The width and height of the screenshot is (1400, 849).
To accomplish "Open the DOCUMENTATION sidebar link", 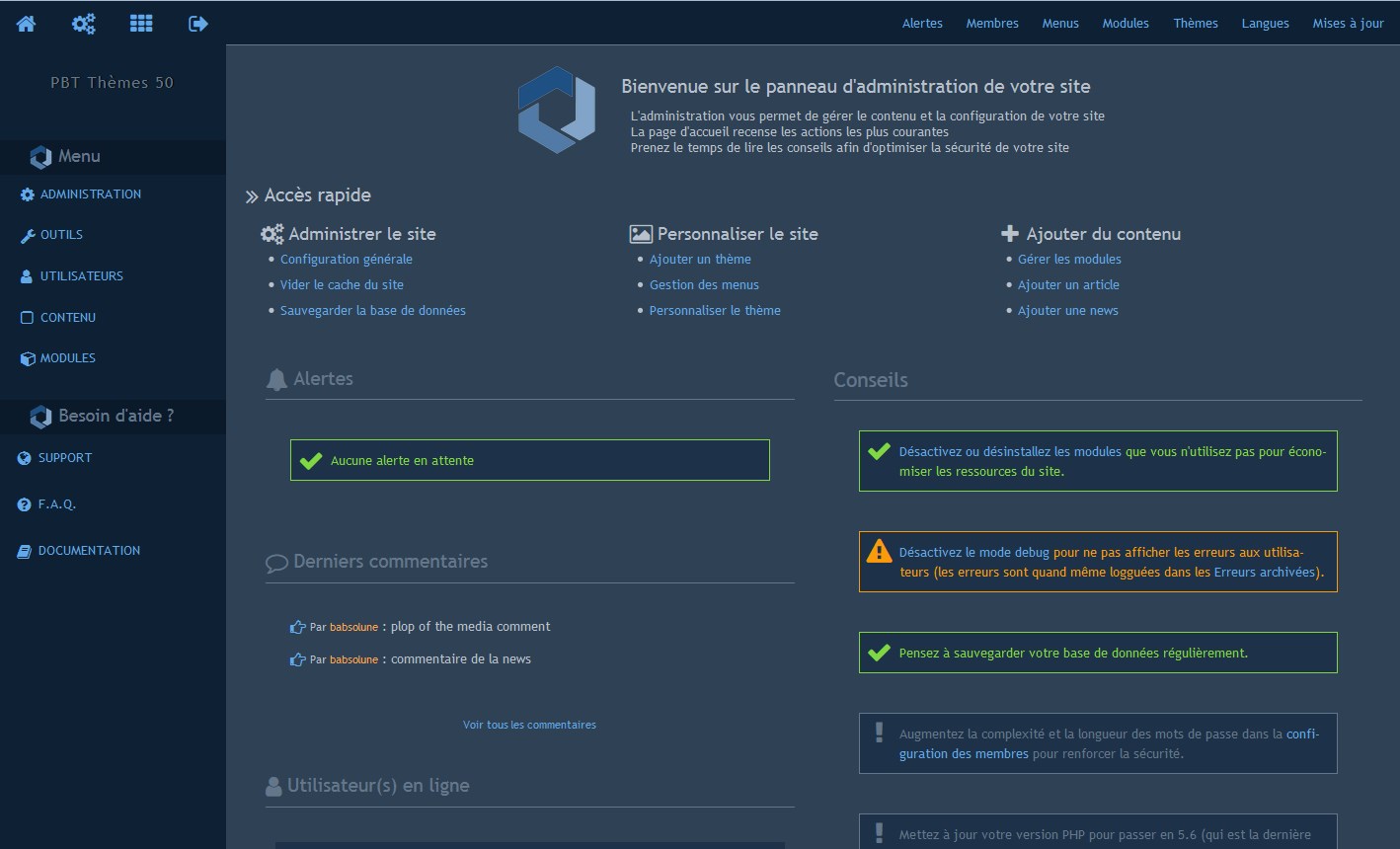I will tap(89, 551).
